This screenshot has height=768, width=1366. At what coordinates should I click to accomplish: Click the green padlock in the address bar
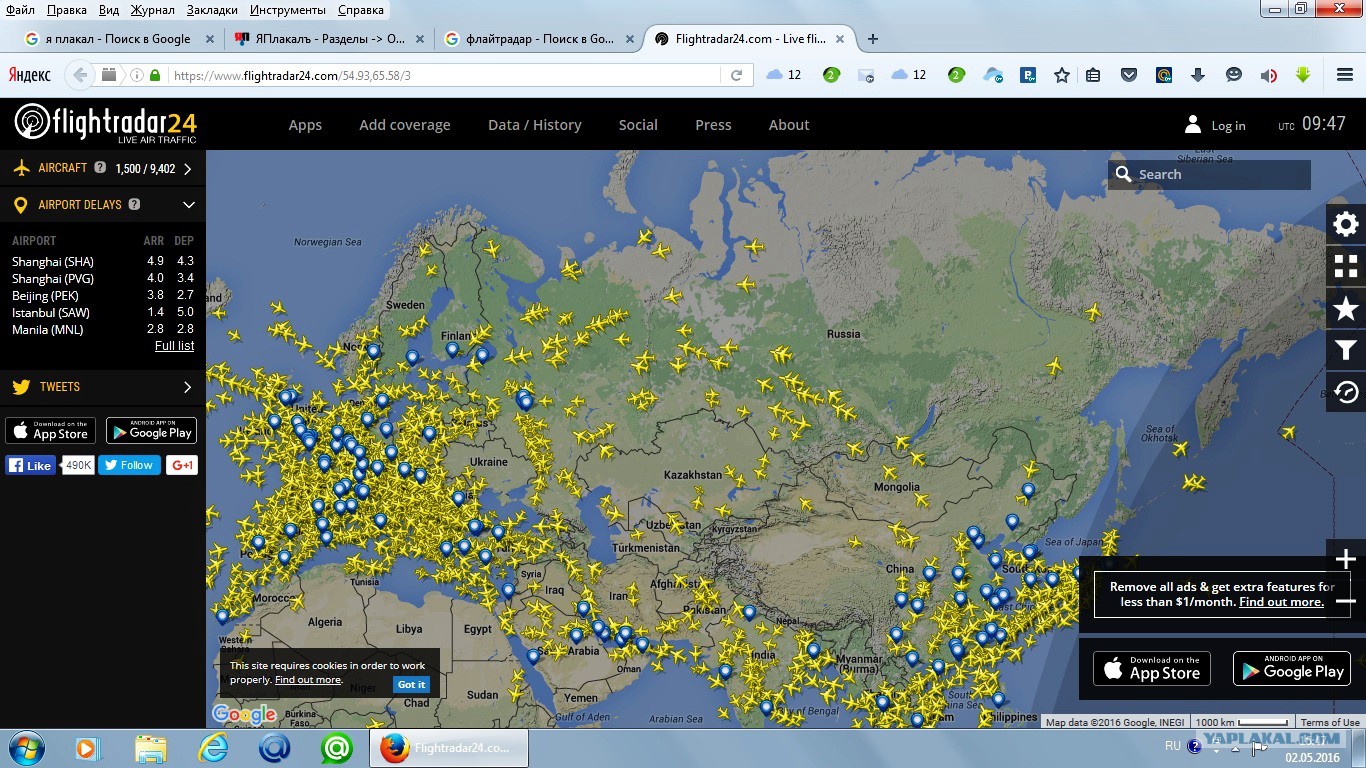click(x=155, y=75)
